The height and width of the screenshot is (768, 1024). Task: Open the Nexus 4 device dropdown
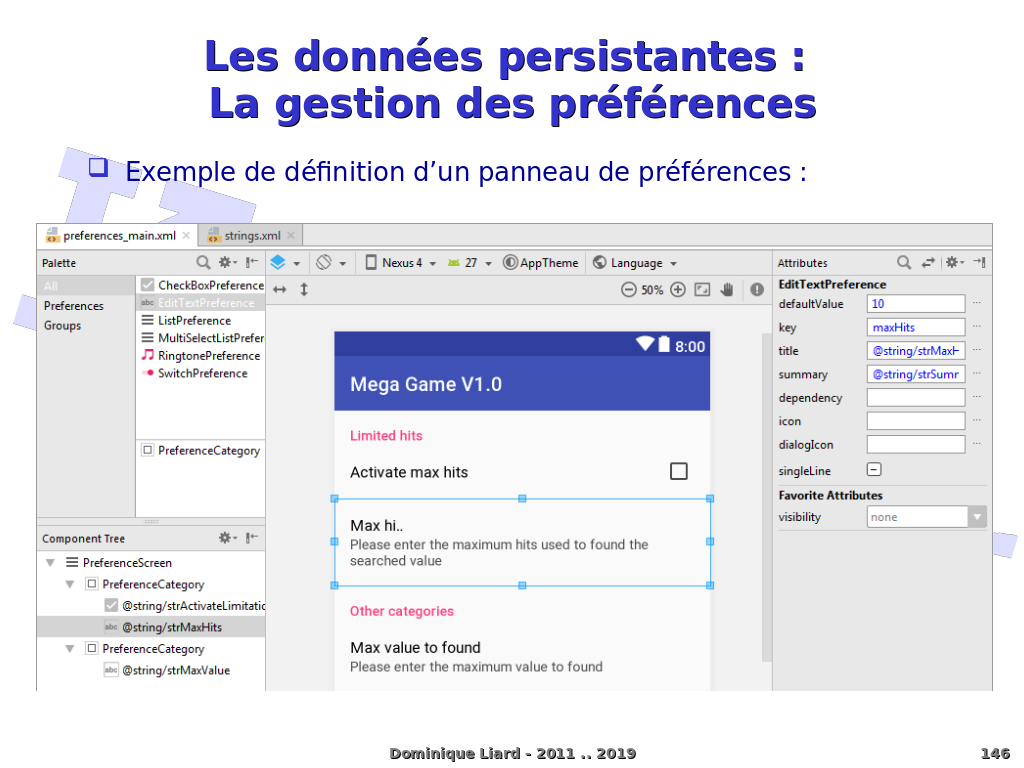tap(401, 263)
